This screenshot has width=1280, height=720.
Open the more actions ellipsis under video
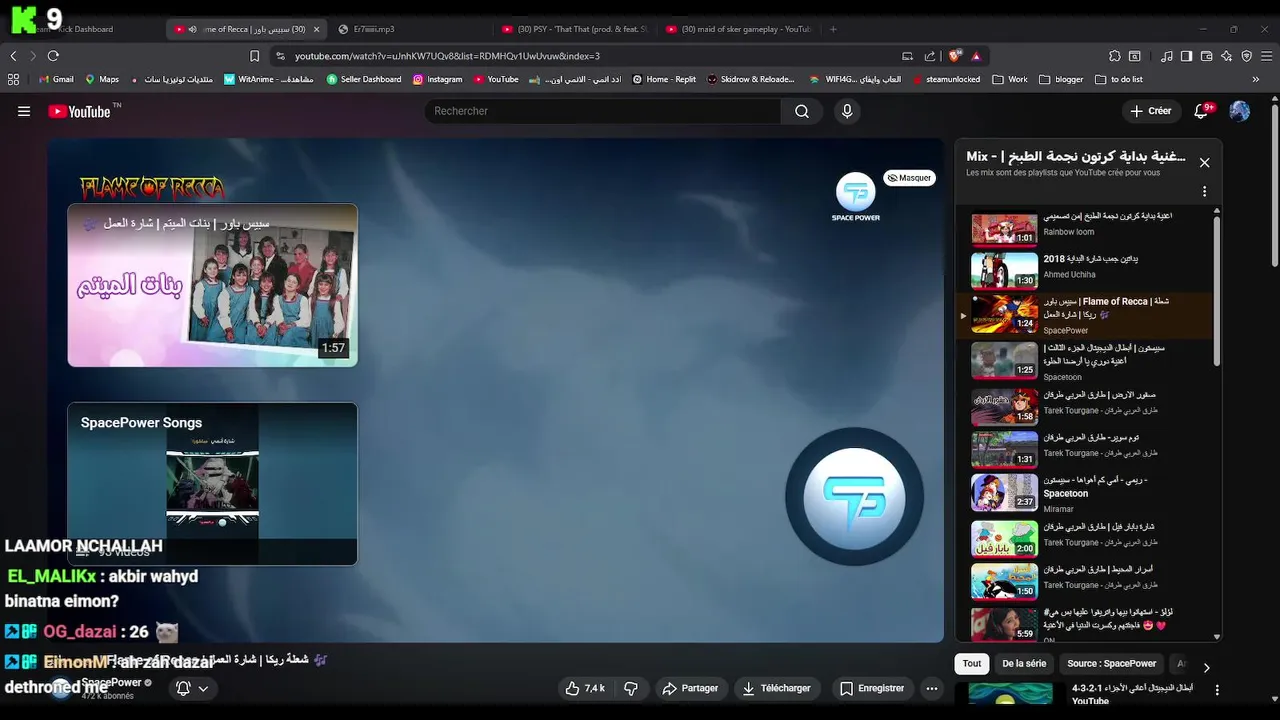(x=932, y=688)
